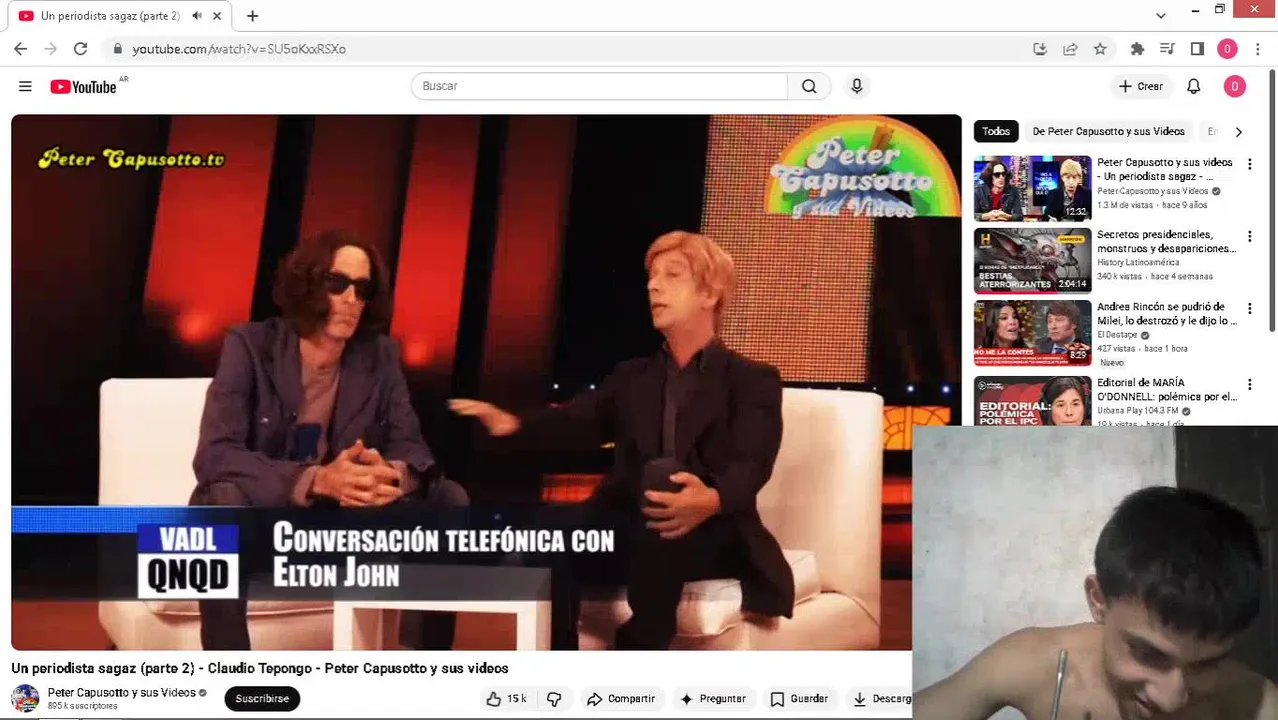
Task: Reload the current page
Action: pos(80,48)
